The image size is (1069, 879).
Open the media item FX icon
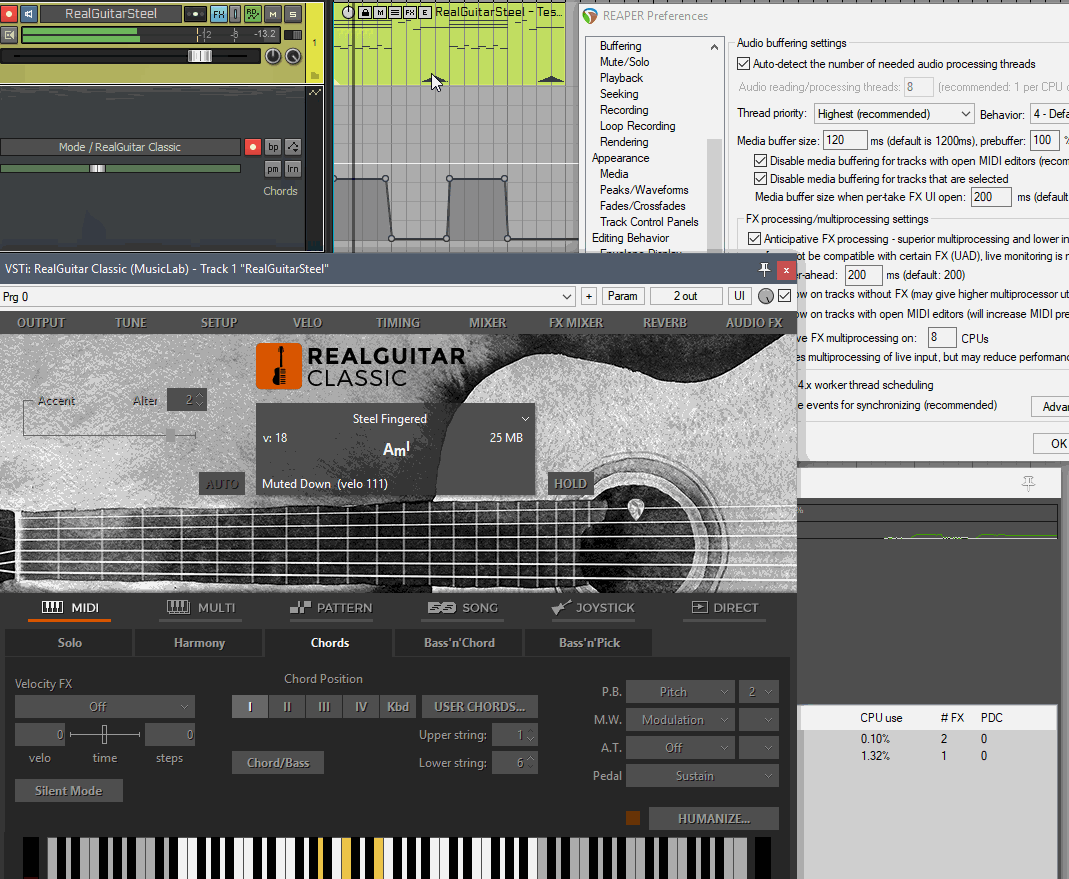tap(410, 12)
